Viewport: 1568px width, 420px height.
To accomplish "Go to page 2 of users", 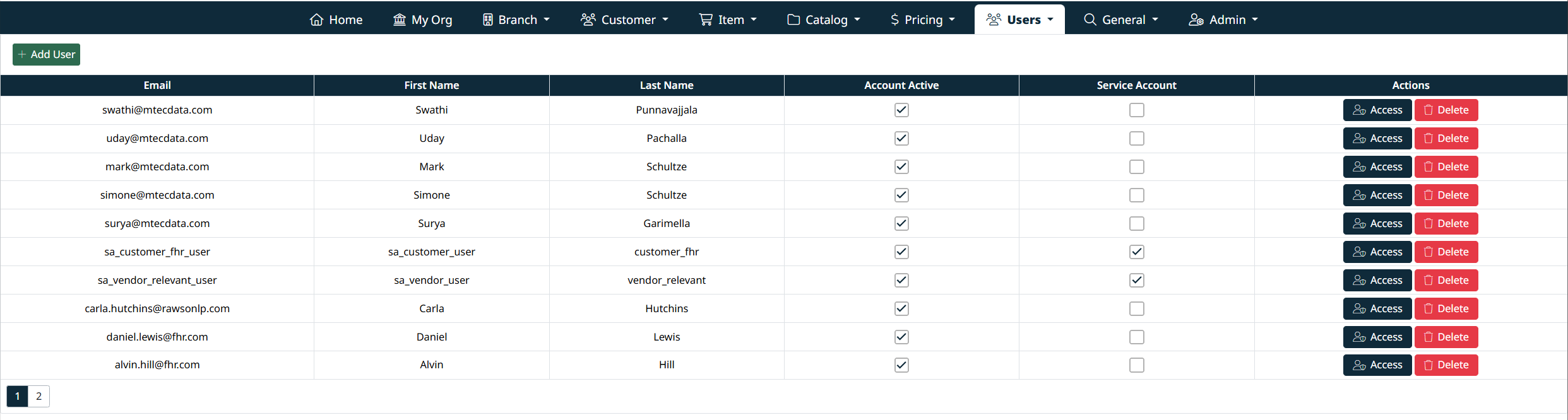I will 39,396.
